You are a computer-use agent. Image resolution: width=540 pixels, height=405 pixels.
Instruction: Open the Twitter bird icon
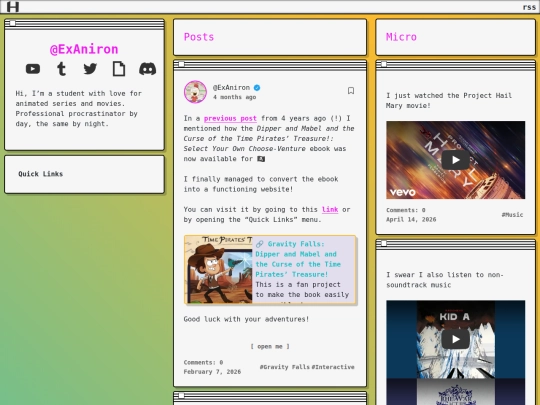(x=90, y=69)
